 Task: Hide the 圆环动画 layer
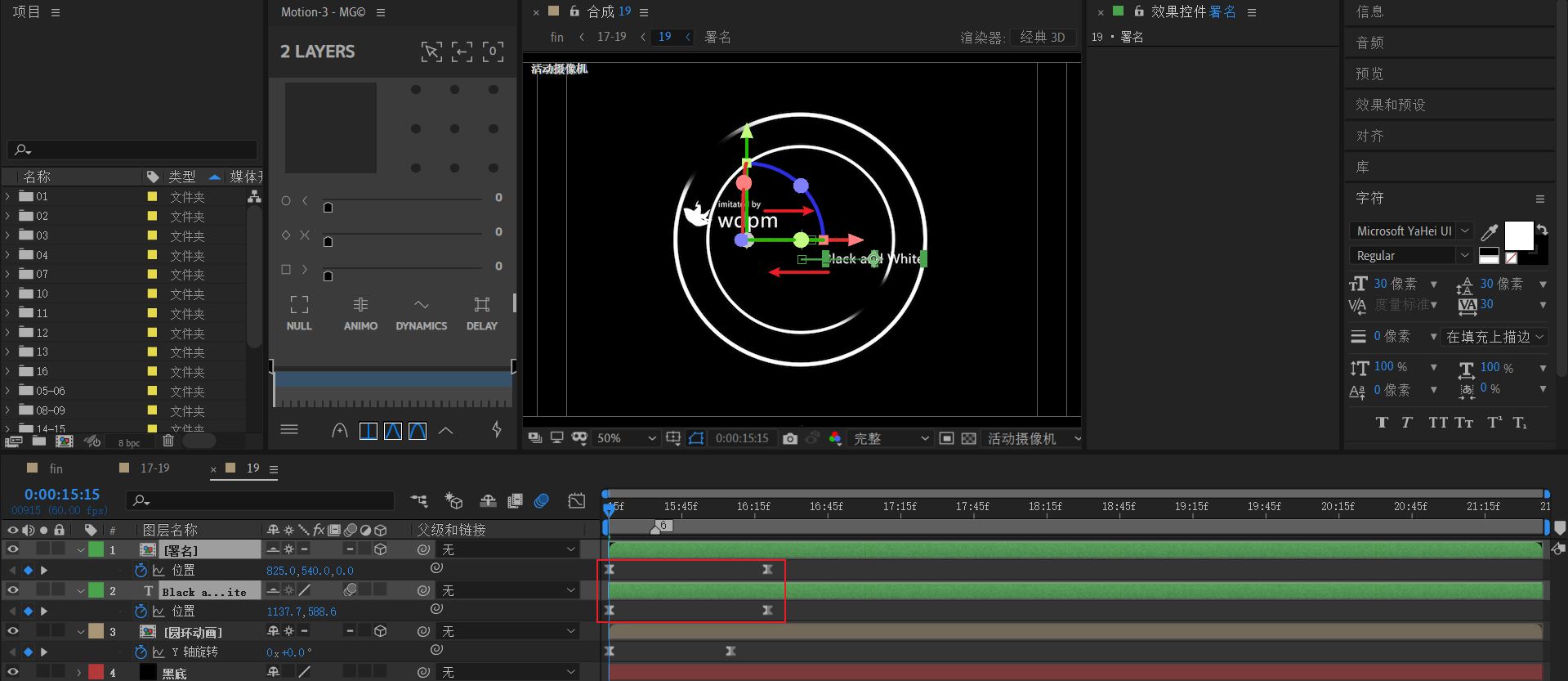(x=12, y=631)
